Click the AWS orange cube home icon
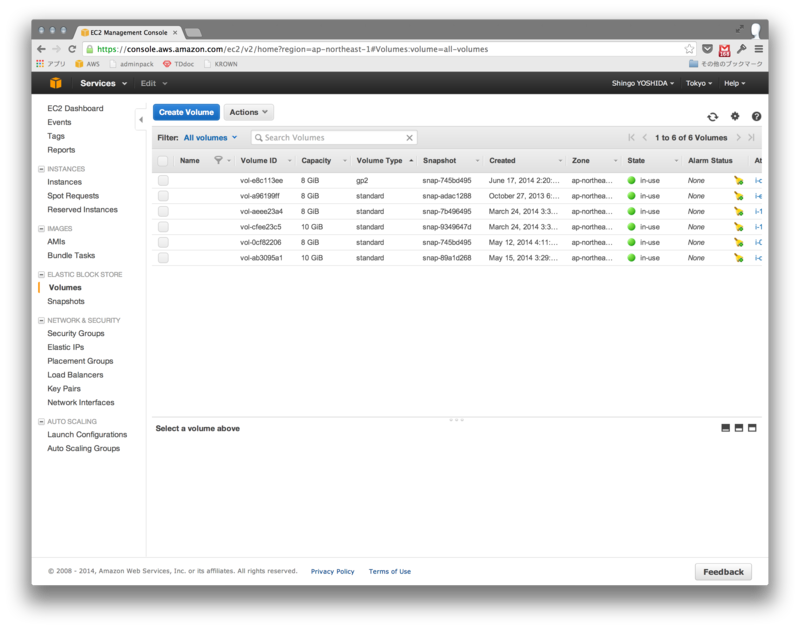 pos(56,83)
